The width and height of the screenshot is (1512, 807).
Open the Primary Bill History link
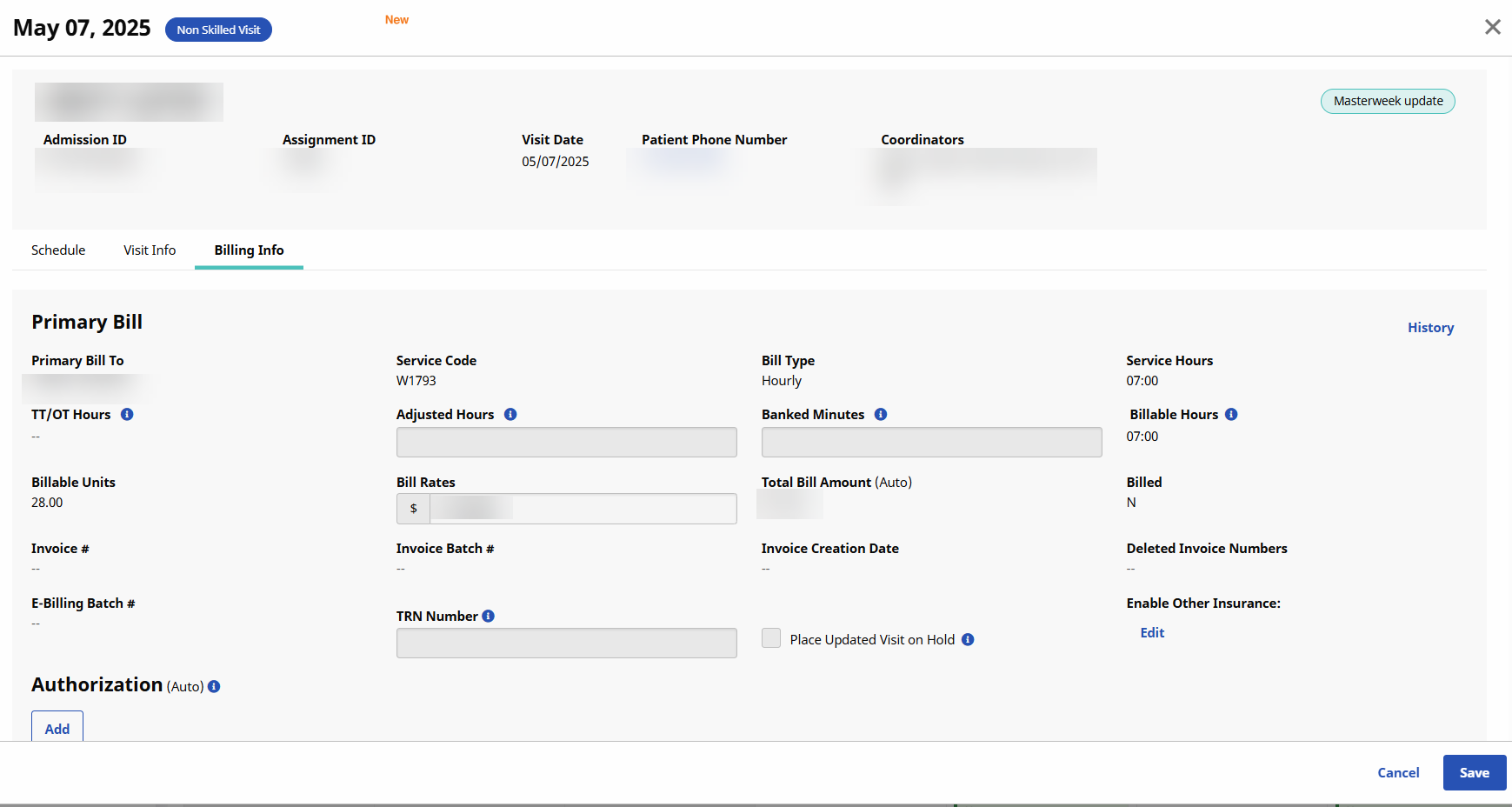tap(1430, 328)
